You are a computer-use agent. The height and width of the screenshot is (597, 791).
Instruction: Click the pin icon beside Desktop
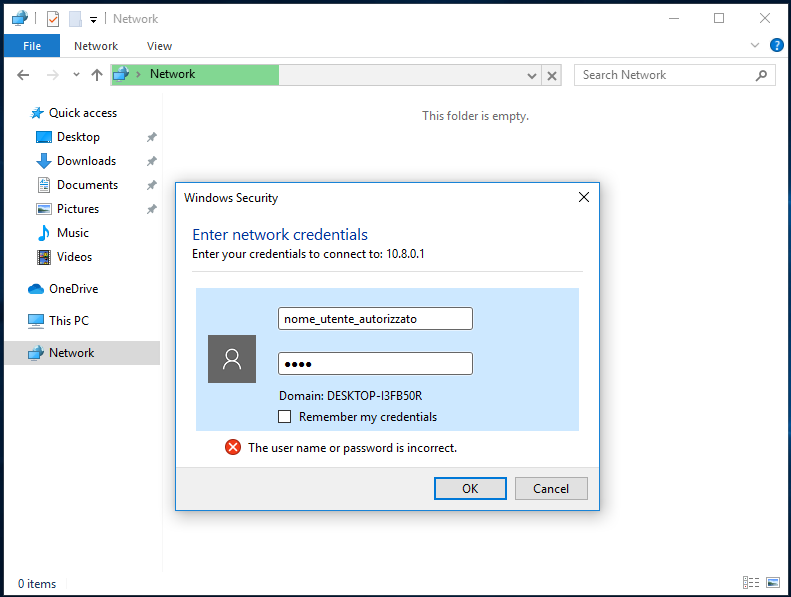click(x=151, y=137)
